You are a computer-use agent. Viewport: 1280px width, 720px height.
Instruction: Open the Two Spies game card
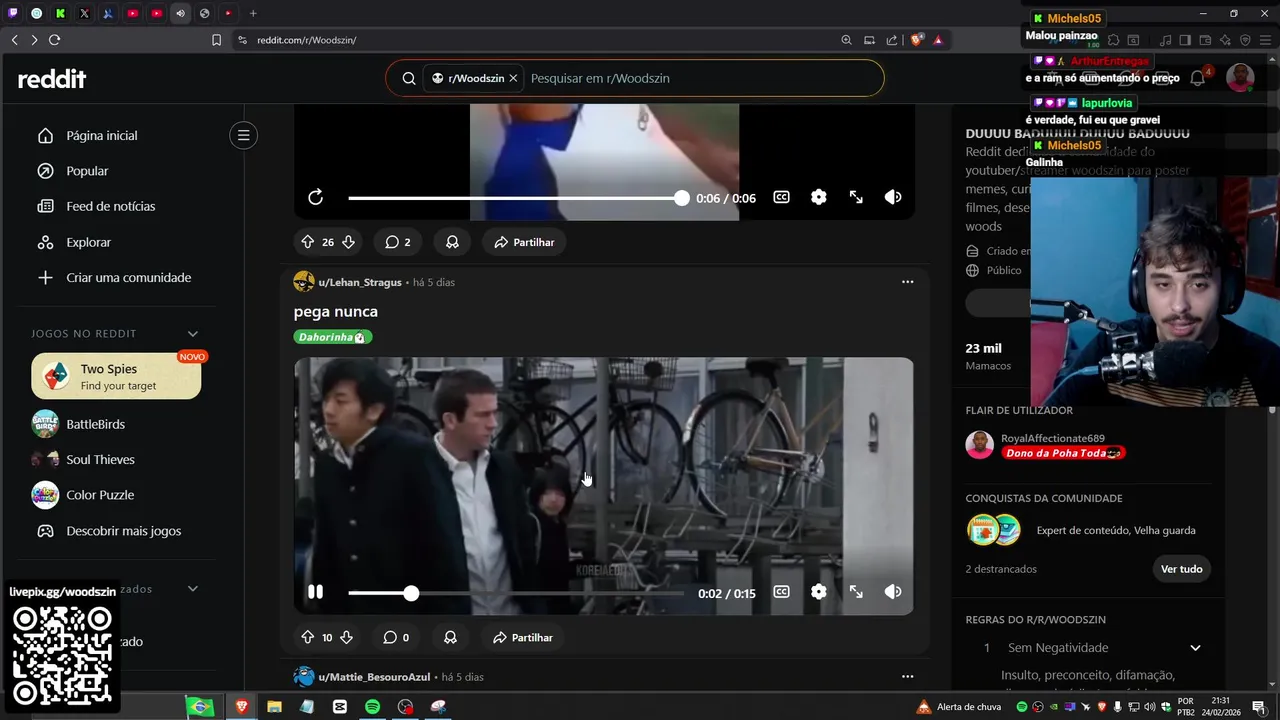(116, 376)
